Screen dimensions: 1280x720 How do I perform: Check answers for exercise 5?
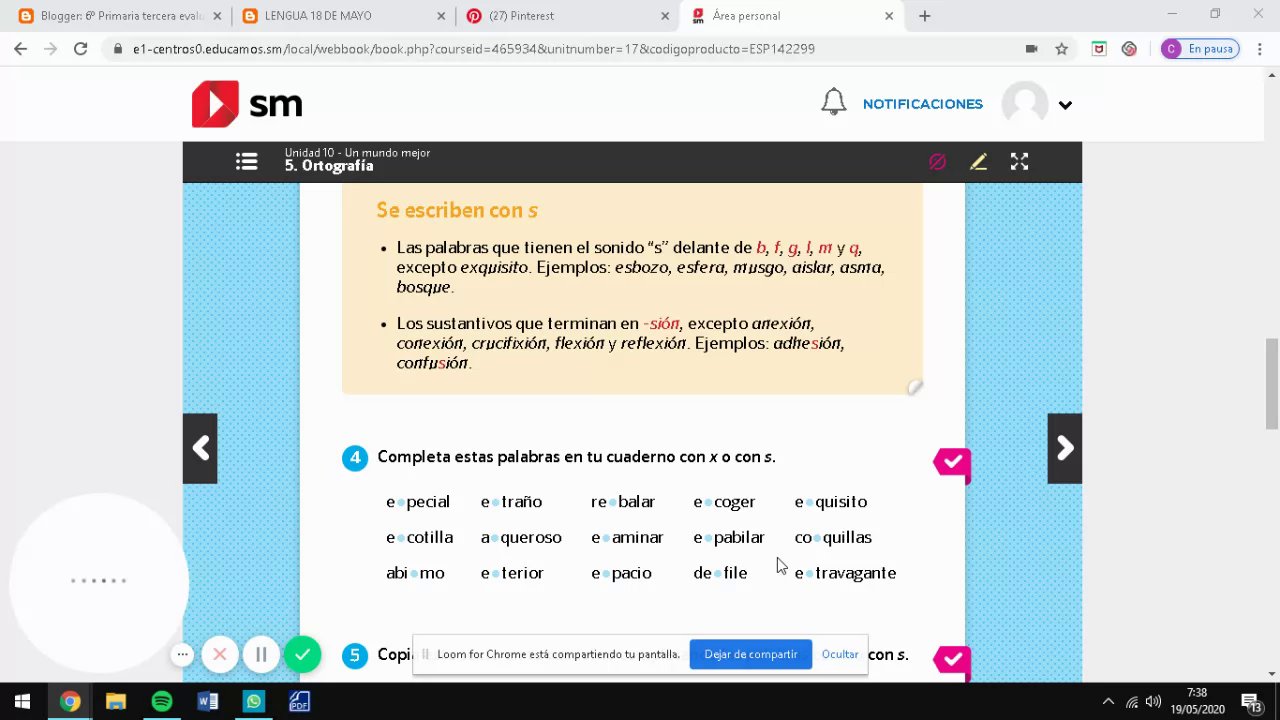click(x=953, y=660)
